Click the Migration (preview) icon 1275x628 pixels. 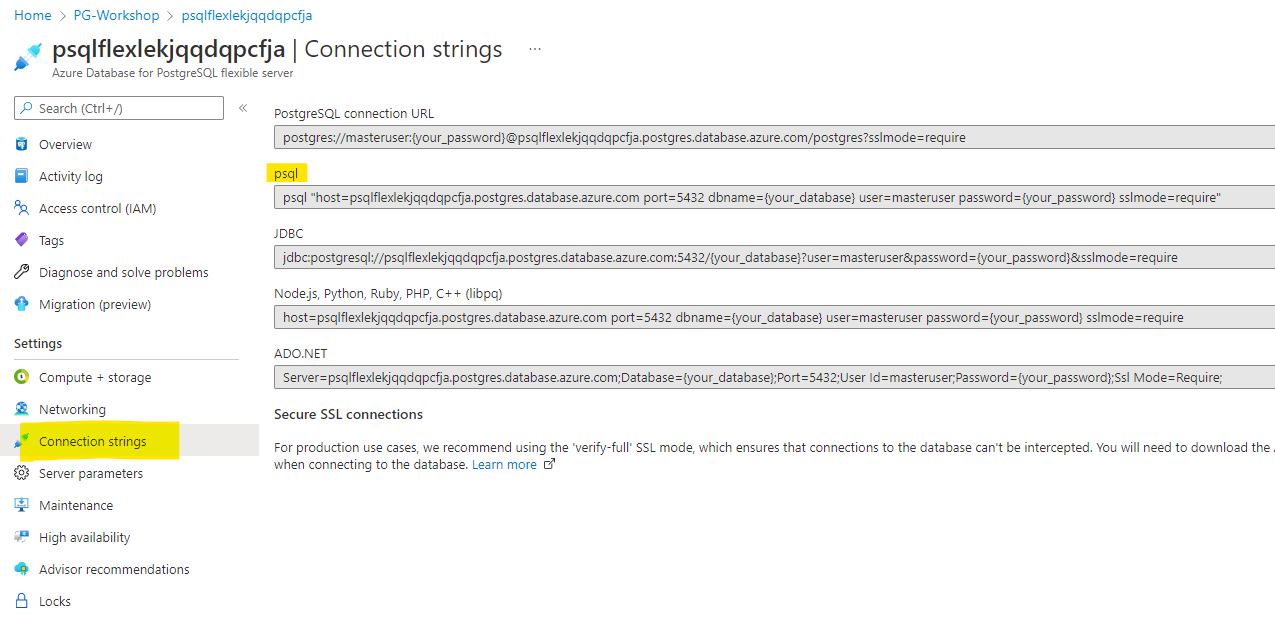pos(21,305)
